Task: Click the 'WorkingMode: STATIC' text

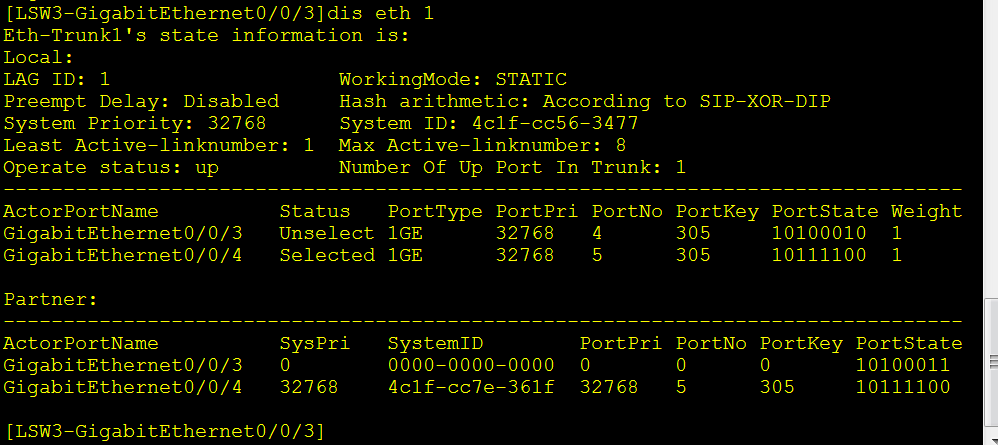Action: point(453,79)
